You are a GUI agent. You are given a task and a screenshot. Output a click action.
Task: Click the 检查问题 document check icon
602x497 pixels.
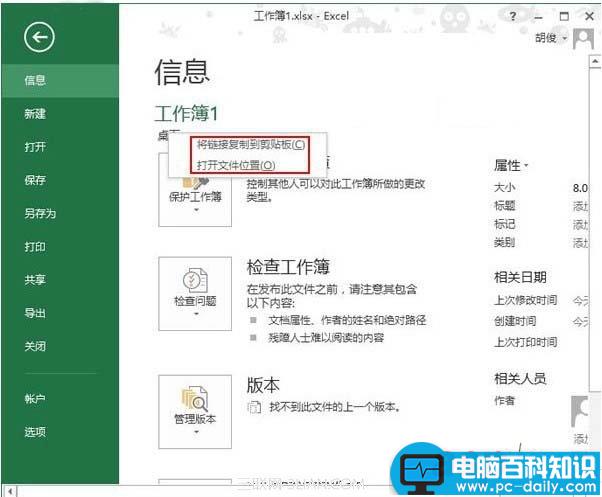[195, 280]
